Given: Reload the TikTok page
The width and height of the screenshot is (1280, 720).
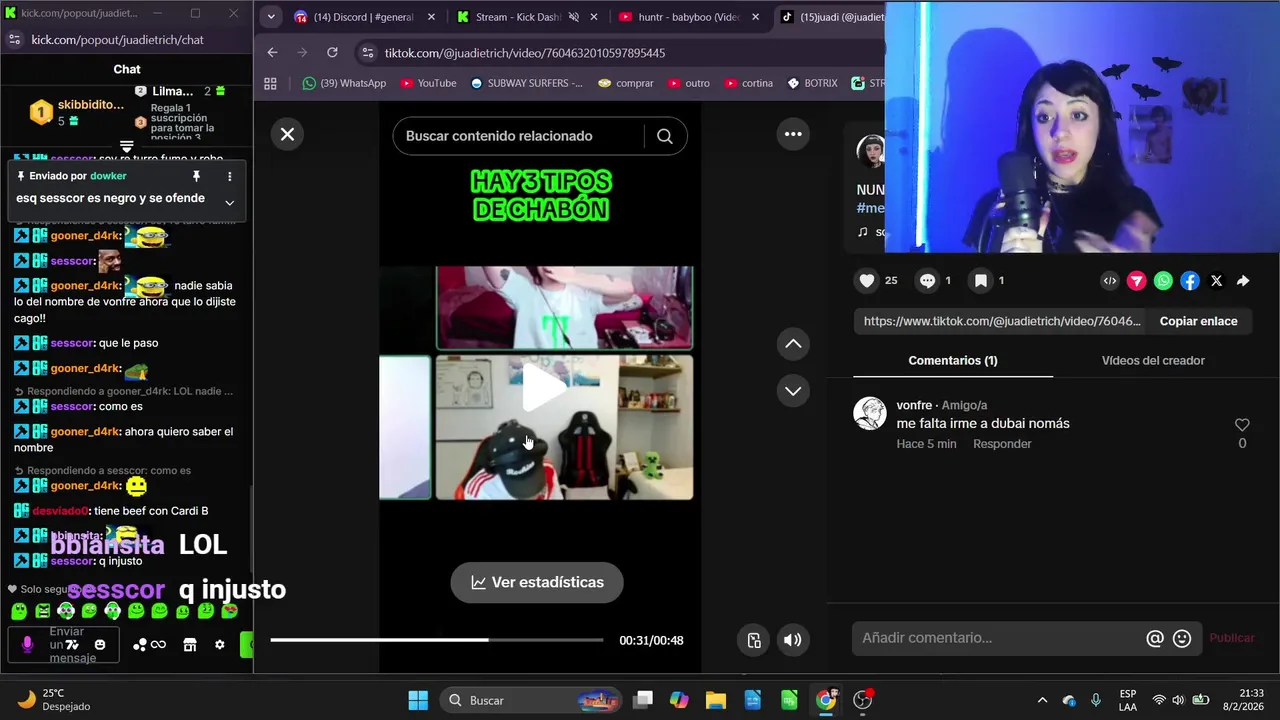Looking at the screenshot, I should [x=332, y=52].
